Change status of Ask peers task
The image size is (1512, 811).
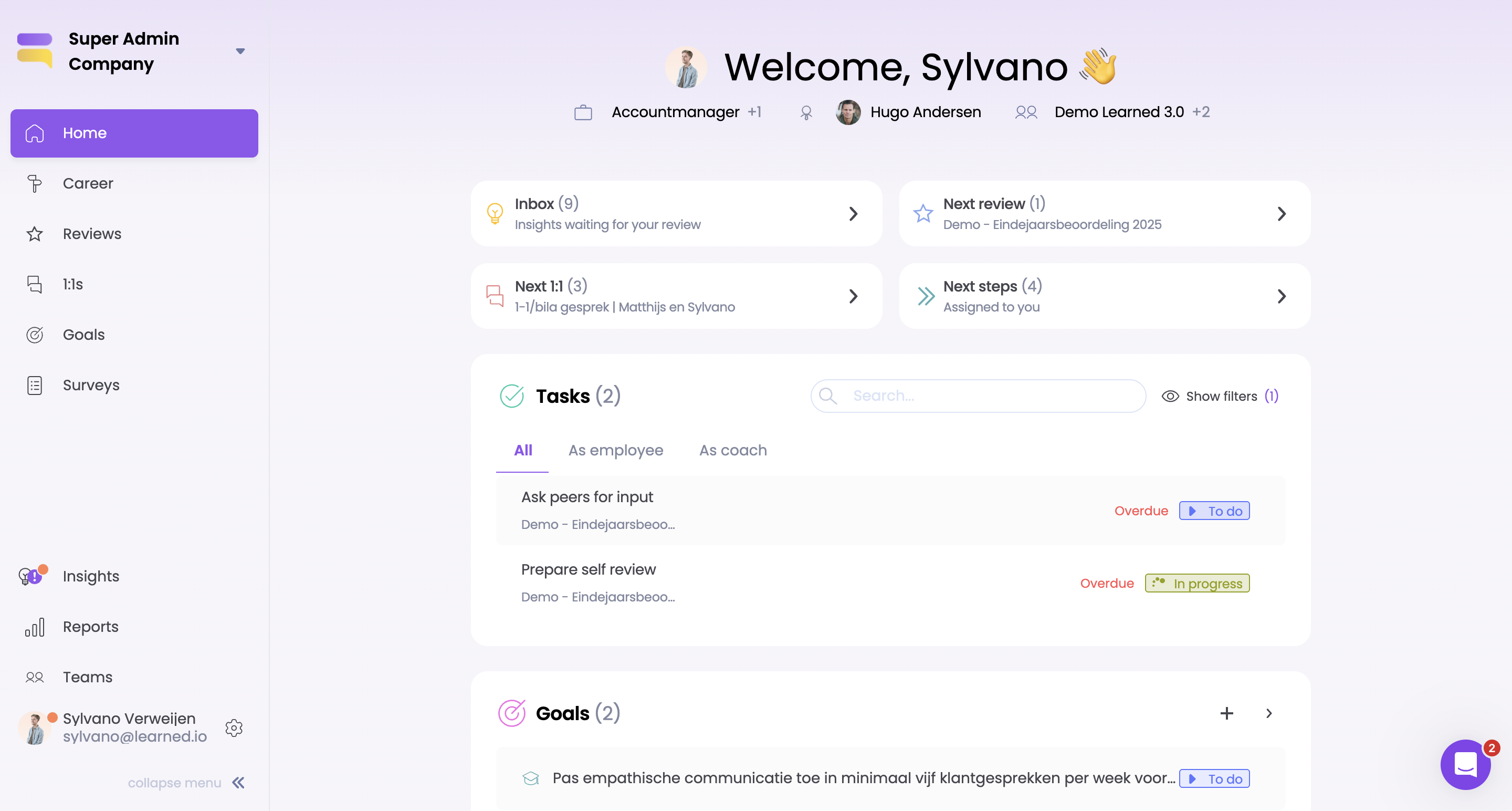point(1214,511)
